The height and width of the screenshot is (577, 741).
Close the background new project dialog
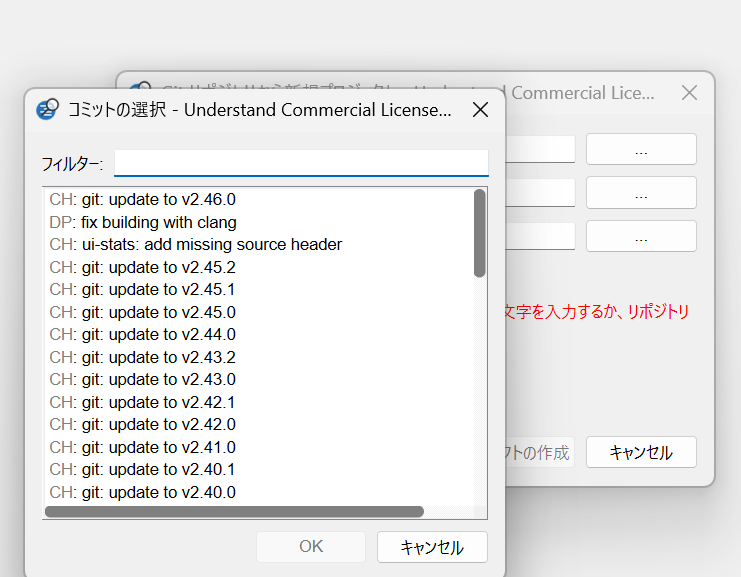(x=688, y=93)
